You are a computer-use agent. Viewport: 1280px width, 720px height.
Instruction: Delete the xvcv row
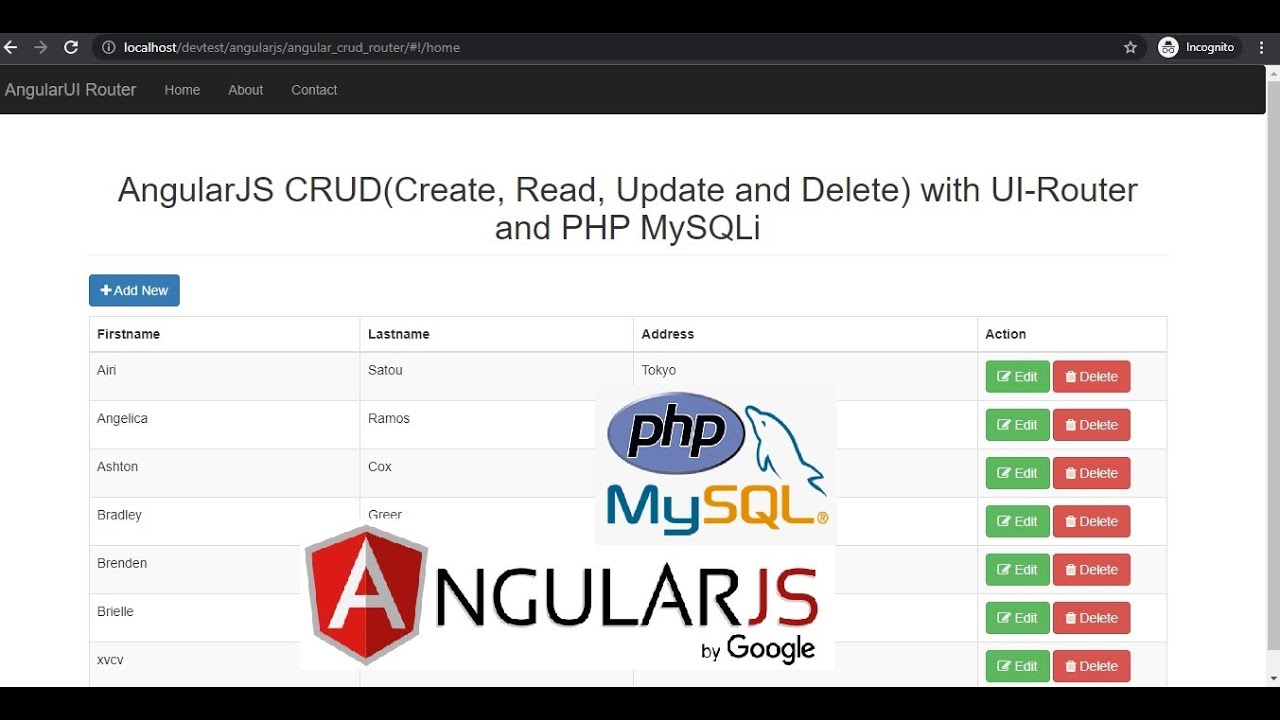(1091, 666)
